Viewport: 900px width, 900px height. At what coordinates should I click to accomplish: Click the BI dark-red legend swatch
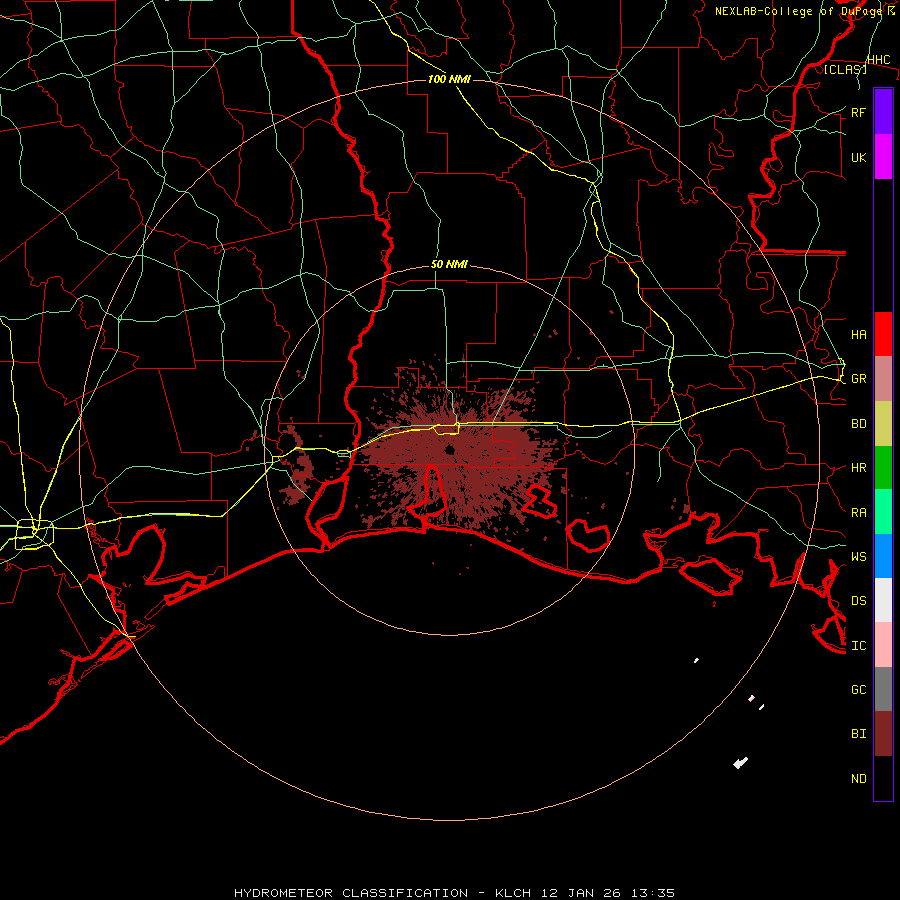tap(883, 734)
